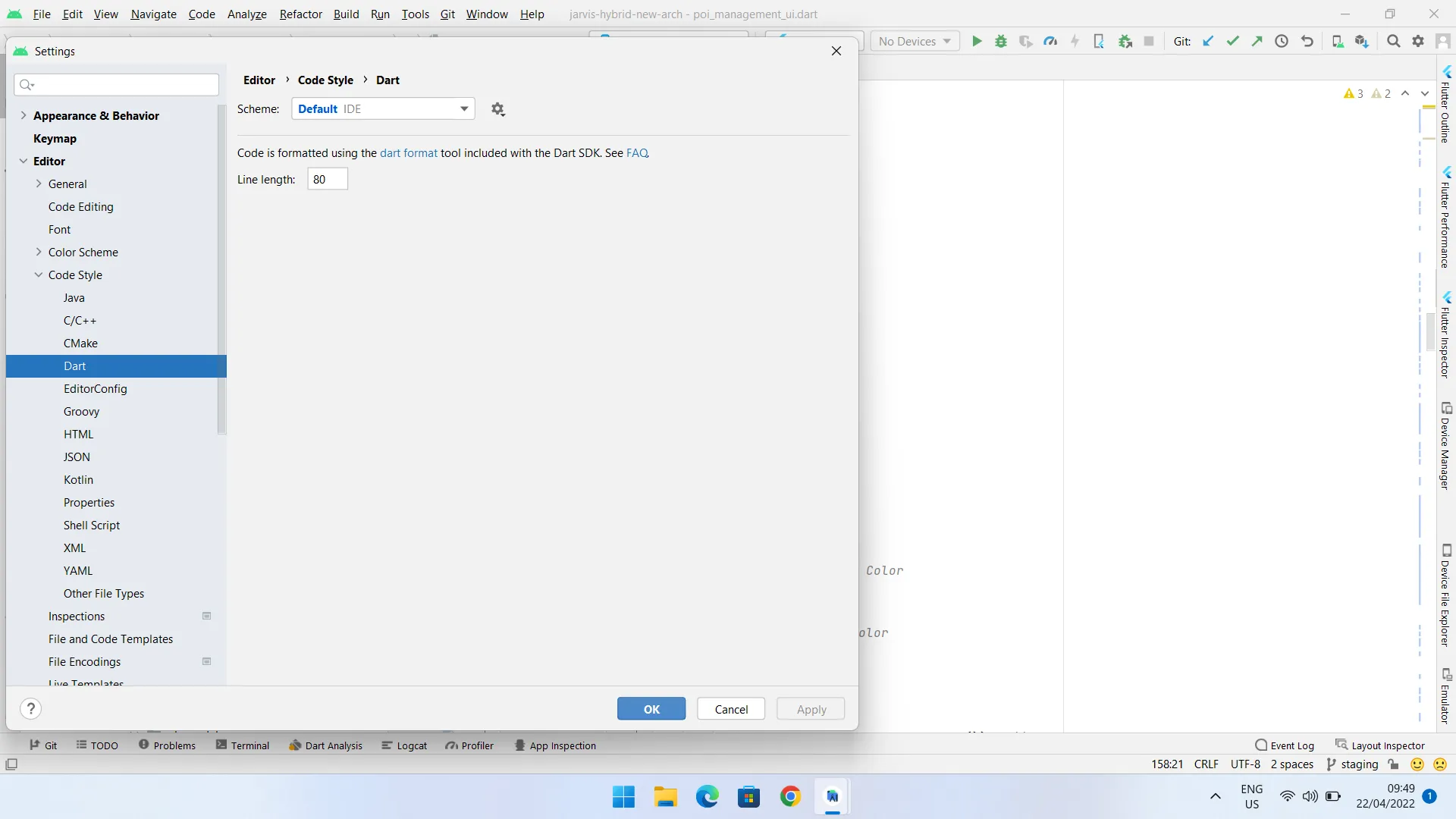The width and height of the screenshot is (1456, 819).
Task: Click the Git rollback undo icon
Action: pos(1307,42)
